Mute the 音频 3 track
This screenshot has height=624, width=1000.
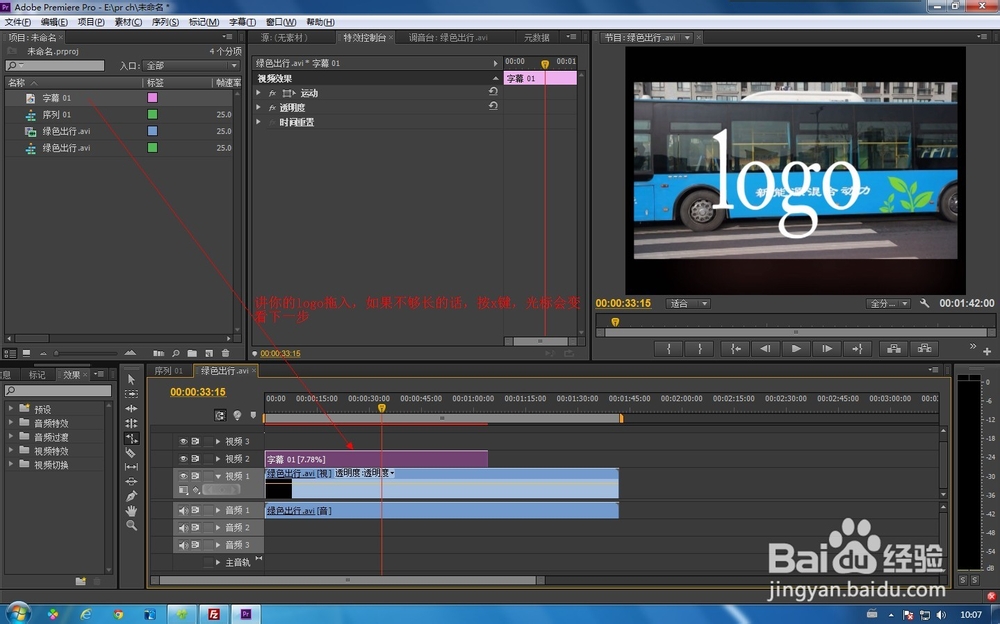click(183, 545)
